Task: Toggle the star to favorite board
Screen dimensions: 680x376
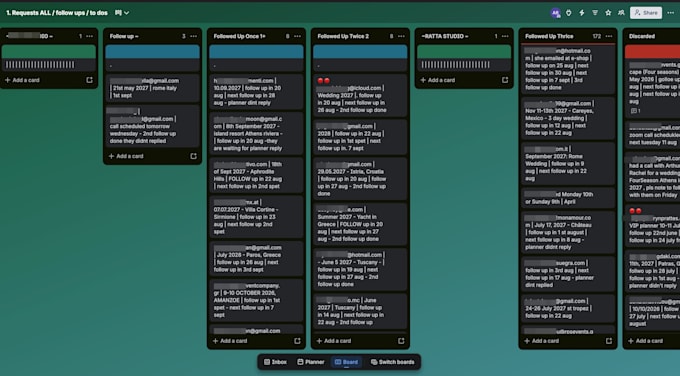Action: click(608, 13)
